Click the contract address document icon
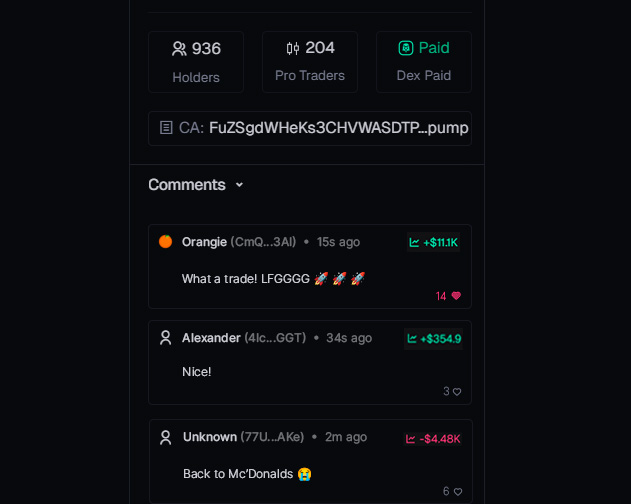631x504 pixels. (166, 128)
